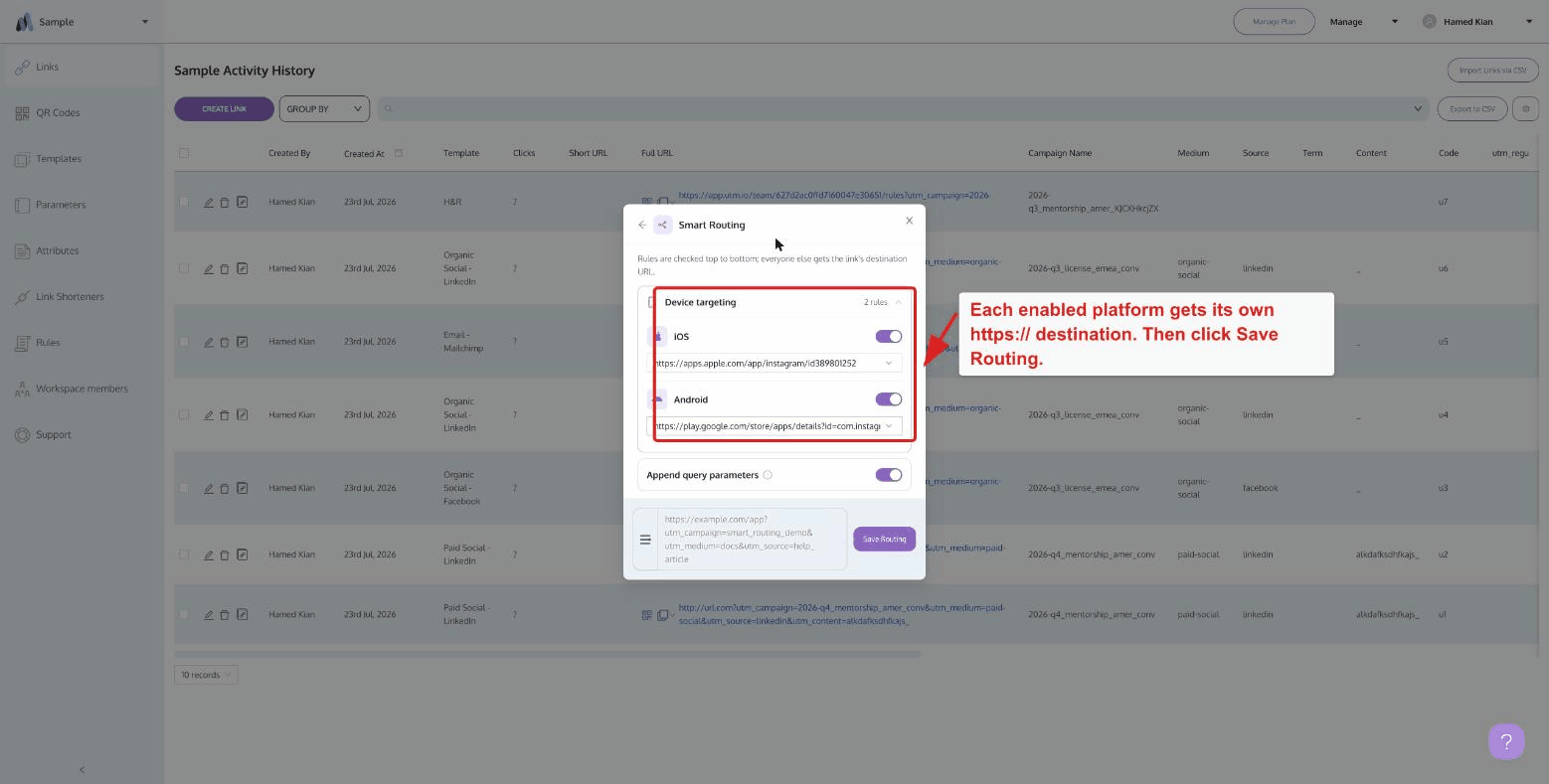Edit the H&R template link row
Image resolution: width=1549 pixels, height=784 pixels.
(209, 202)
